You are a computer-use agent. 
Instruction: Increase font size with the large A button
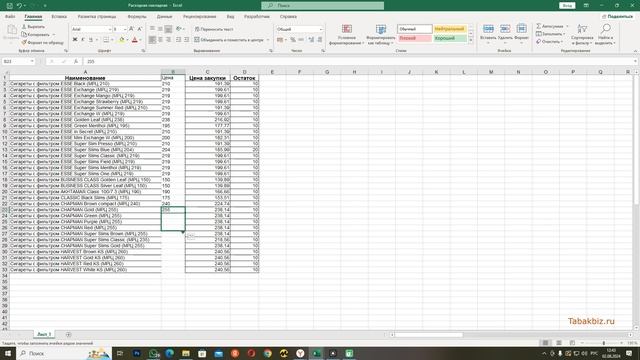pos(131,29)
